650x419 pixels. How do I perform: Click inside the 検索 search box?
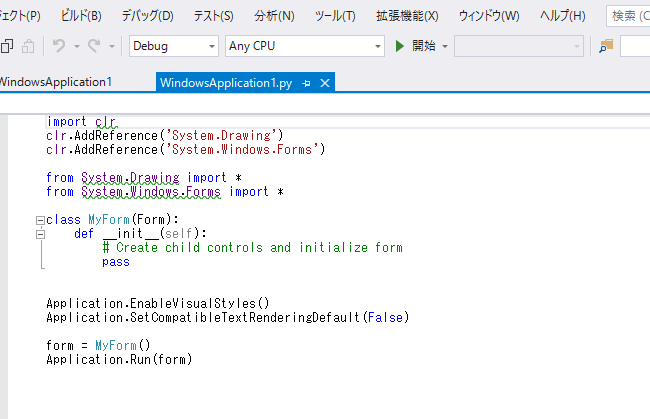(630, 16)
